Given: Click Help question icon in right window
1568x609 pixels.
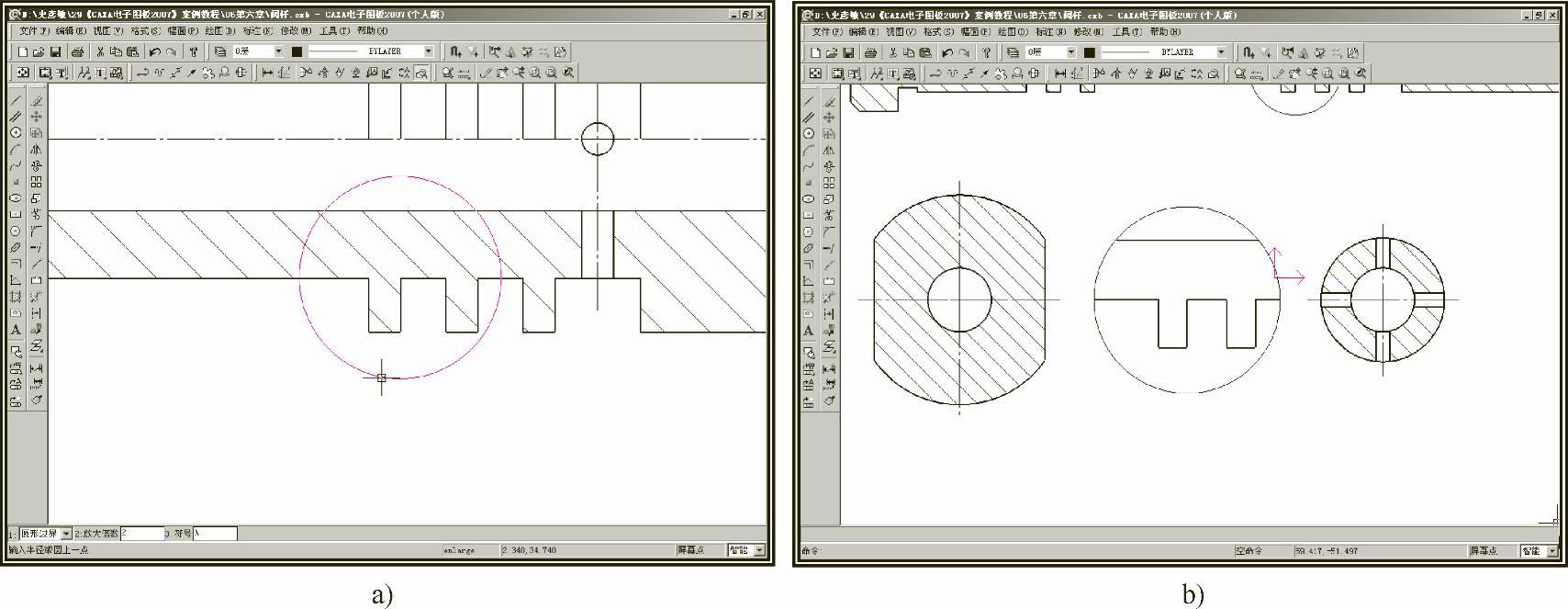Looking at the screenshot, I should click(x=986, y=52).
